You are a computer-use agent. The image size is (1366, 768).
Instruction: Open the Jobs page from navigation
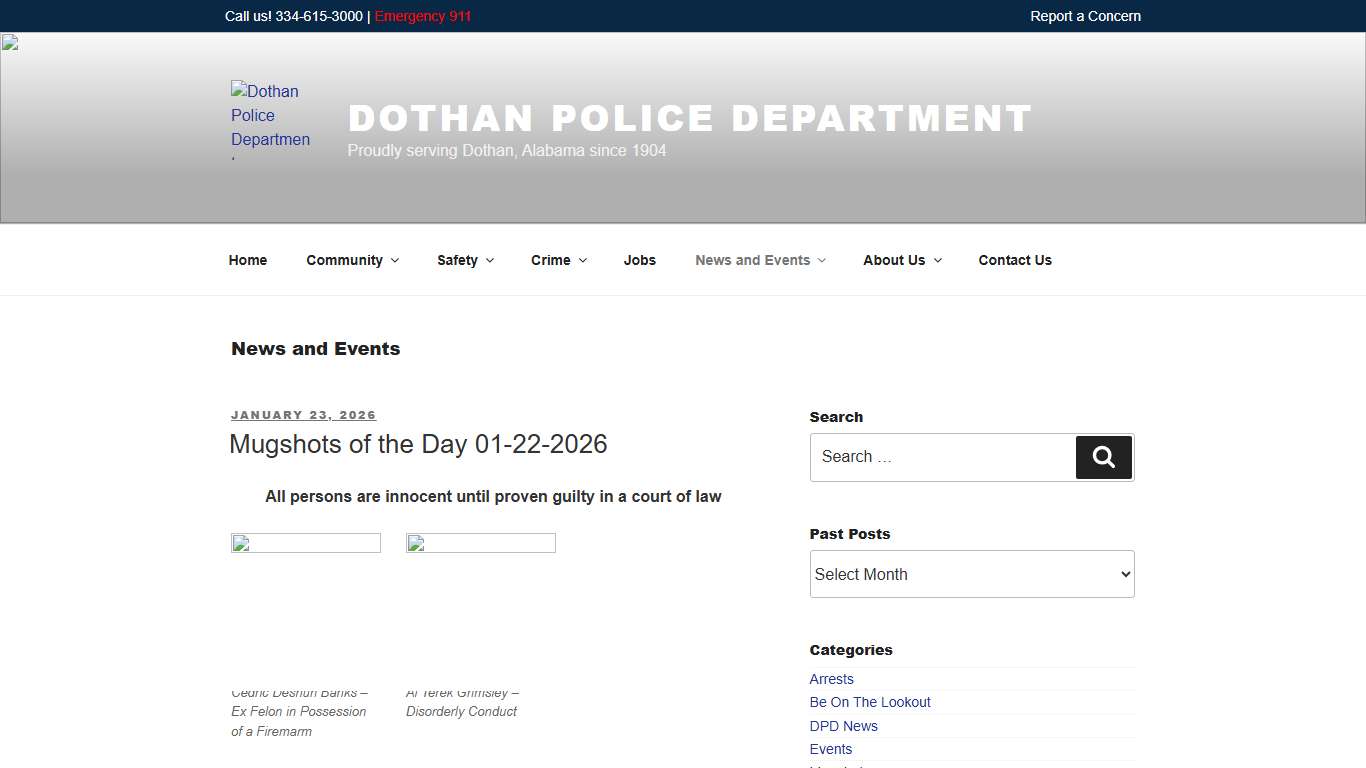click(639, 260)
